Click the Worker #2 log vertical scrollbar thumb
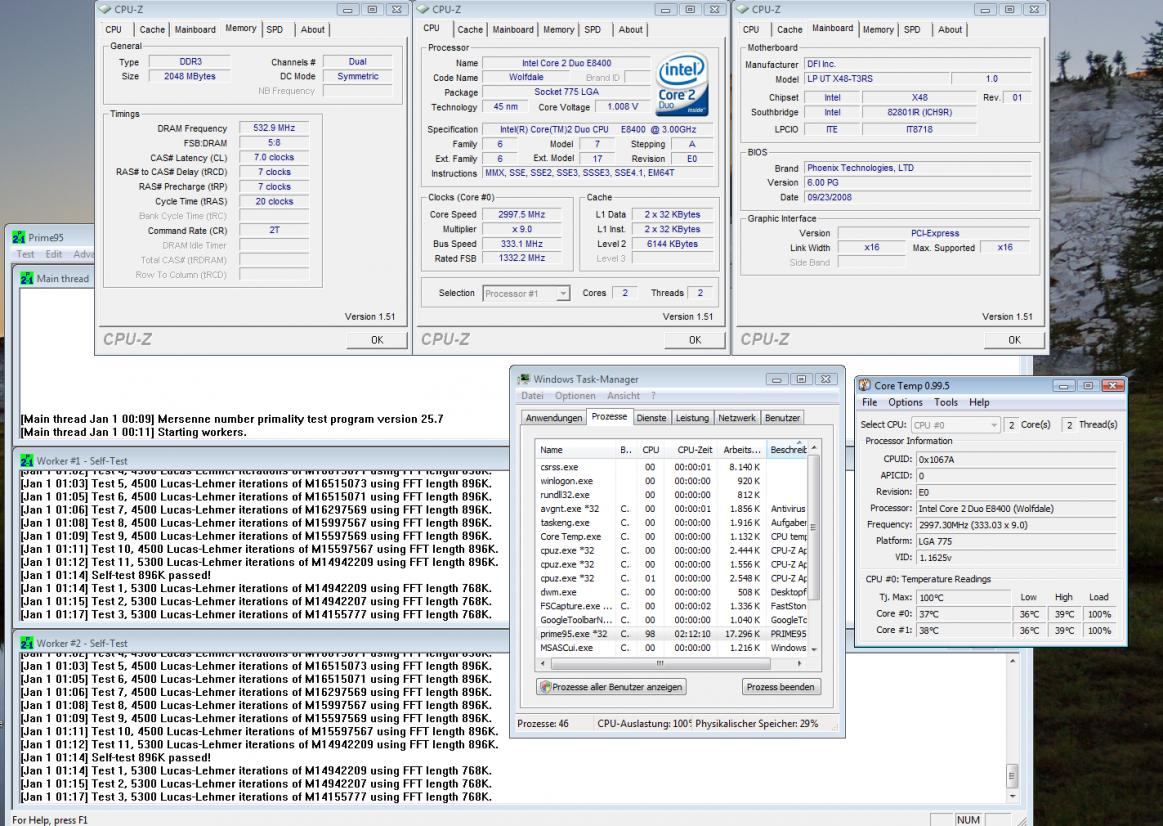This screenshot has width=1163, height=826. tap(1012, 776)
